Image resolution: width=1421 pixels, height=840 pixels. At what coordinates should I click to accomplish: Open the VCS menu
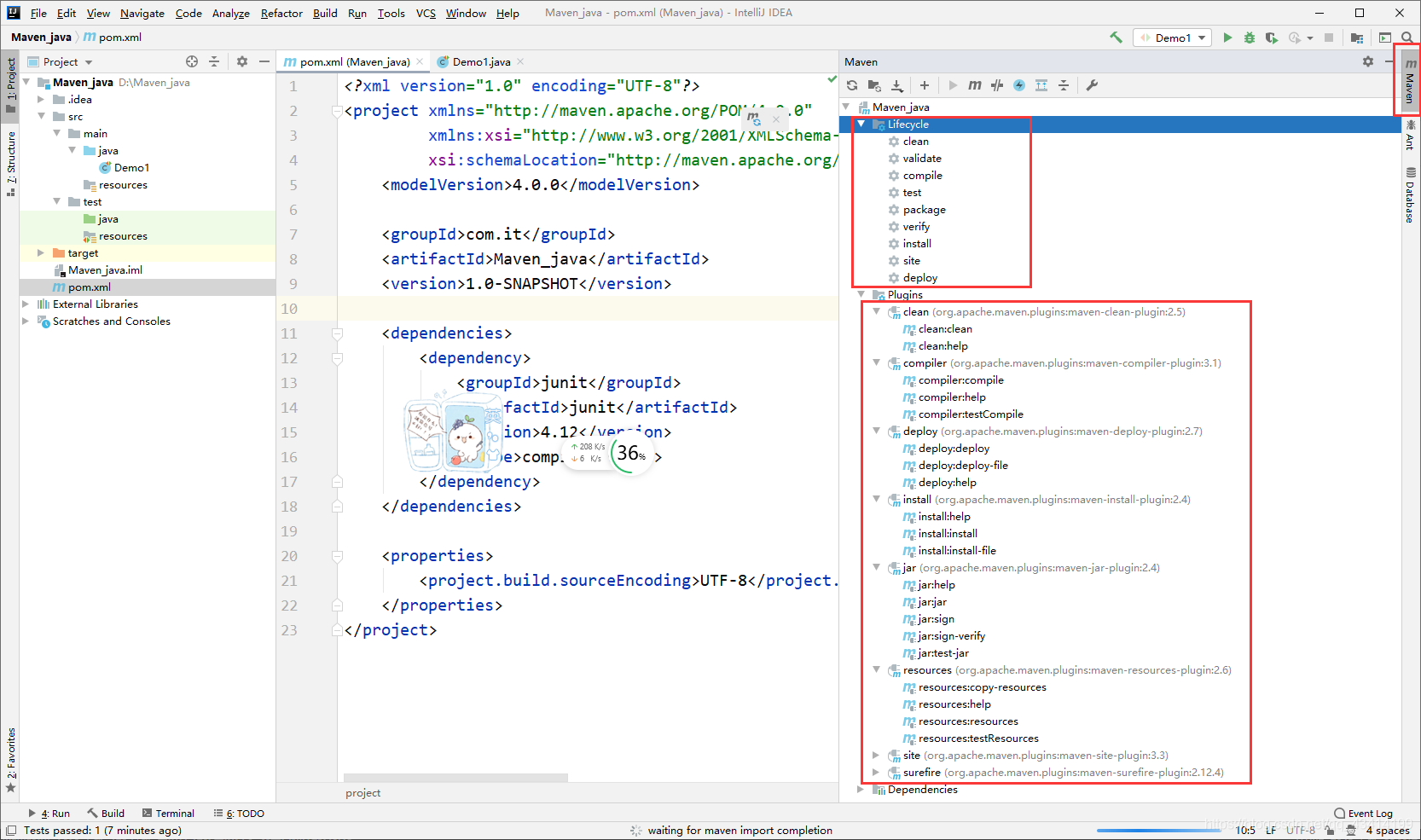pyautogui.click(x=426, y=13)
